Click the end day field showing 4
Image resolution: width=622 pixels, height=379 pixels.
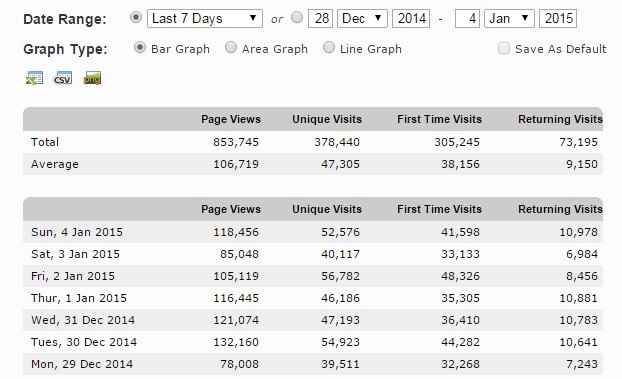(467, 19)
